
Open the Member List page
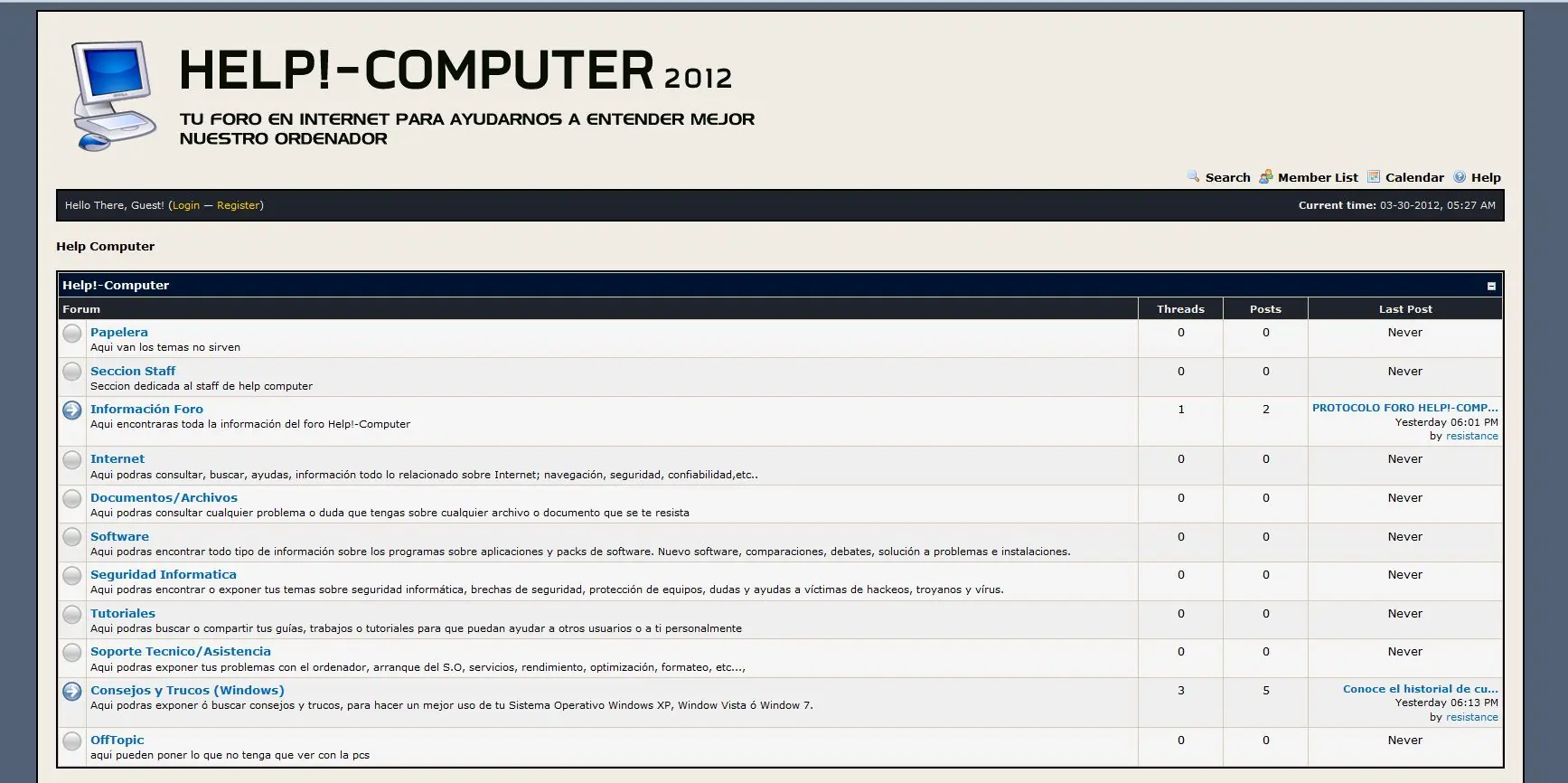tap(1318, 177)
